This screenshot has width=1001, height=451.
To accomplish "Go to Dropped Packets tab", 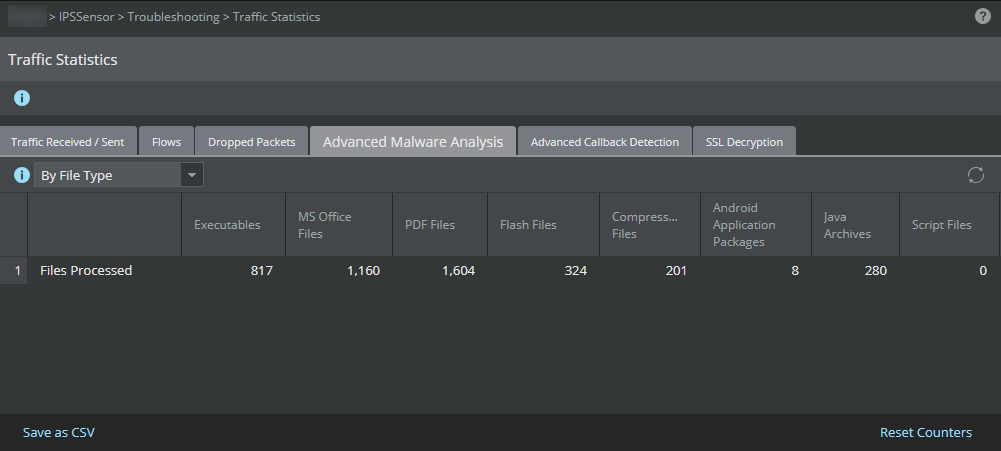I will (252, 142).
